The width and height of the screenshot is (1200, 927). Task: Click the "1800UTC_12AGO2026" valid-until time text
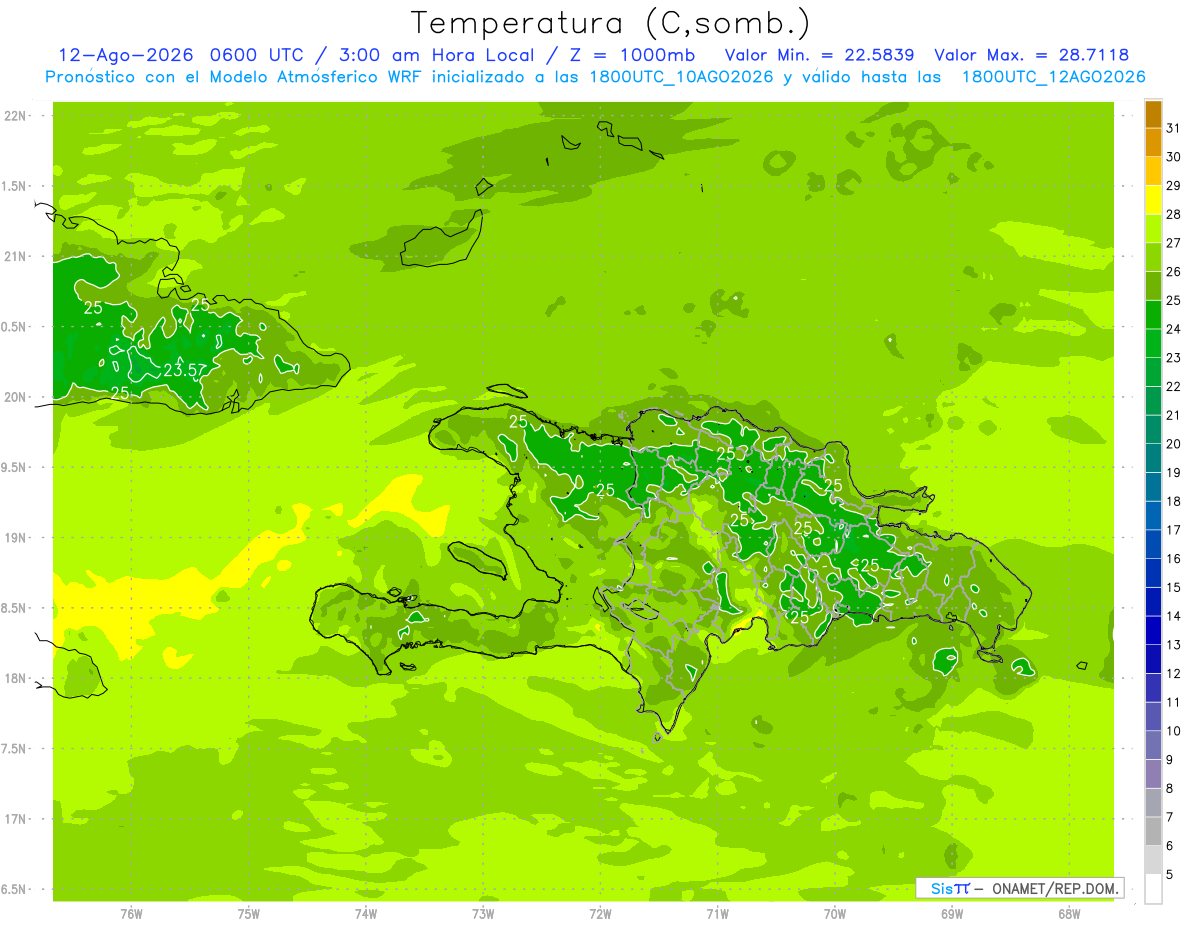pyautogui.click(x=1053, y=77)
